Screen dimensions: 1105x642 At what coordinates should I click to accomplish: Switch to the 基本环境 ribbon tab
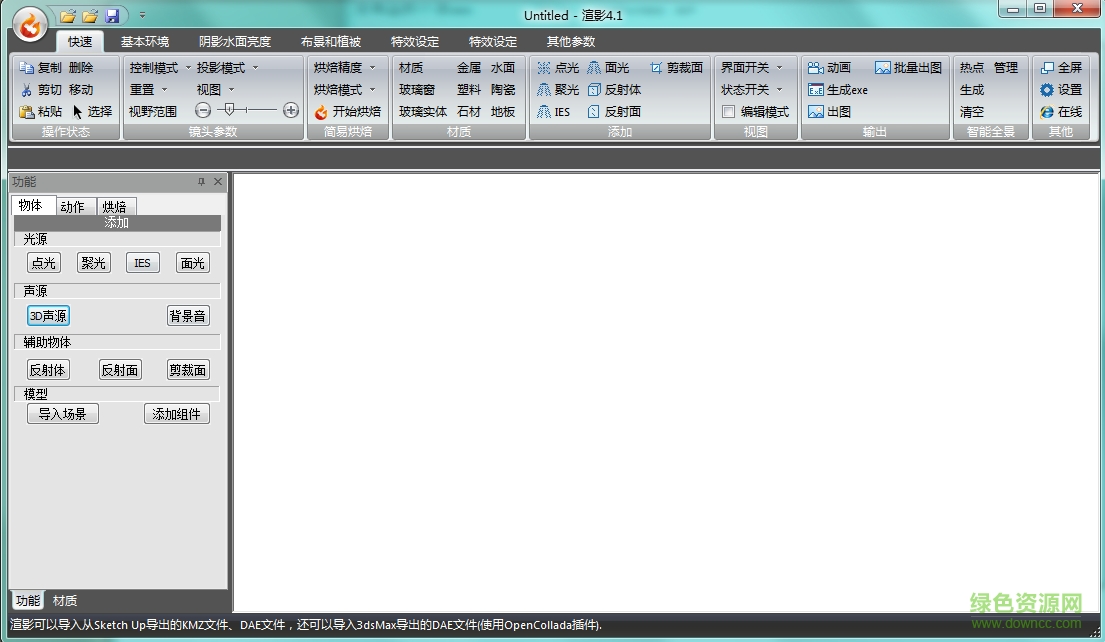pyautogui.click(x=145, y=42)
